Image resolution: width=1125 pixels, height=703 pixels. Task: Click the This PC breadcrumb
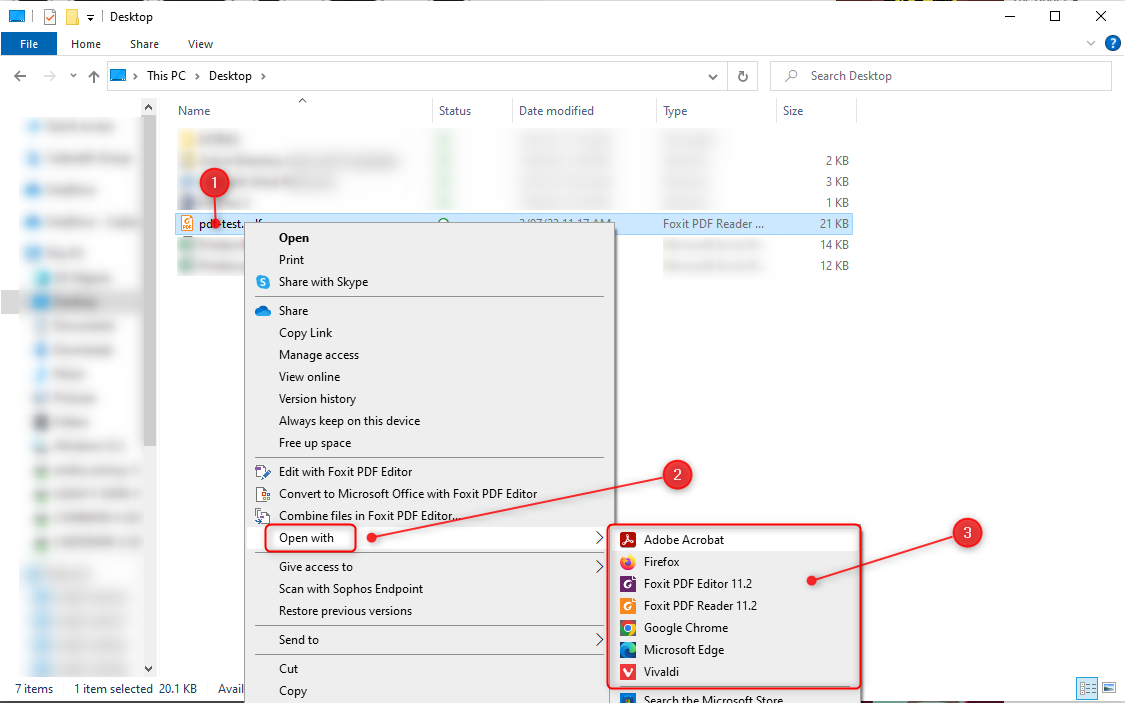(x=166, y=76)
